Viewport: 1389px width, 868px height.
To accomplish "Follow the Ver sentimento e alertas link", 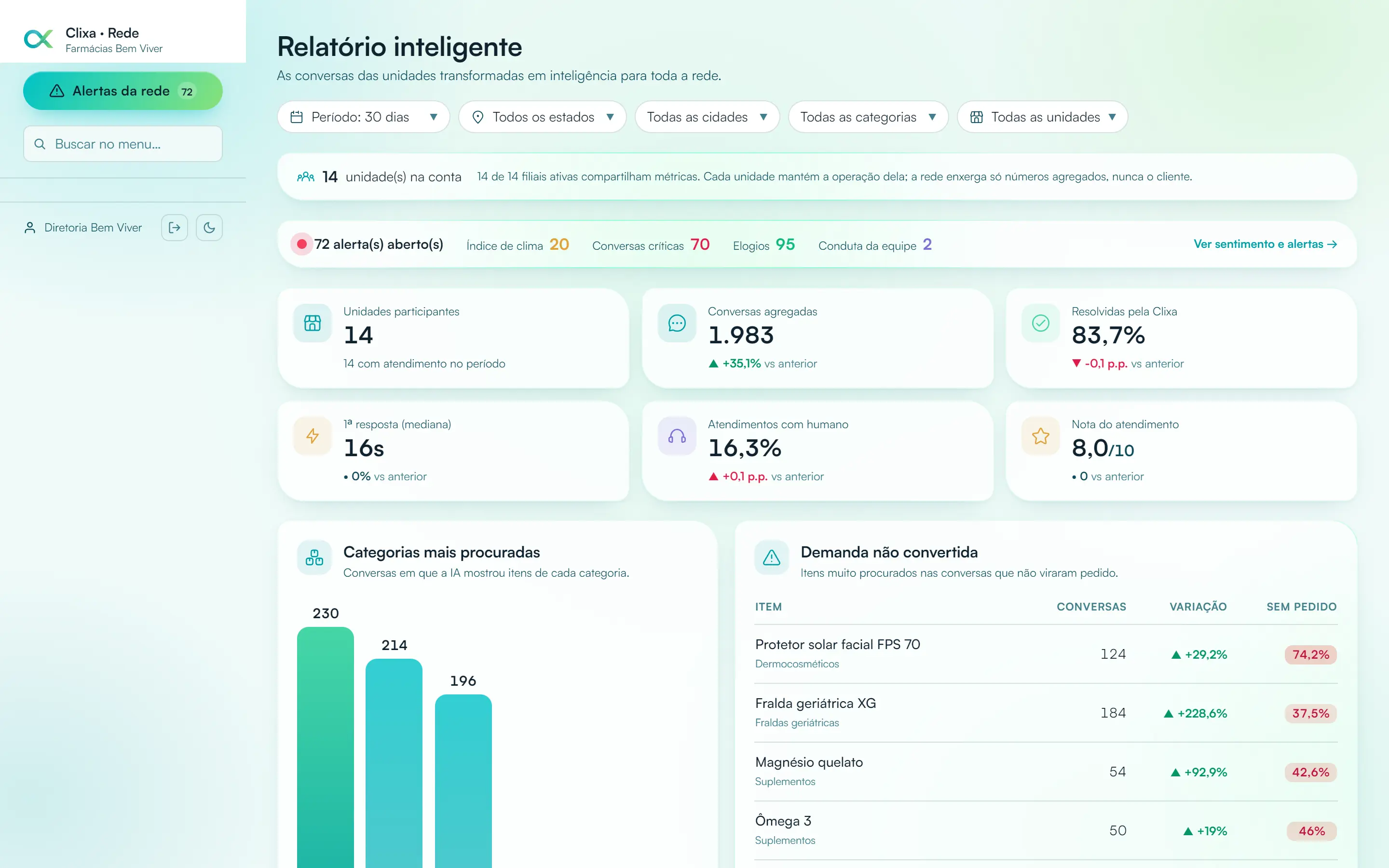I will coord(1266,244).
